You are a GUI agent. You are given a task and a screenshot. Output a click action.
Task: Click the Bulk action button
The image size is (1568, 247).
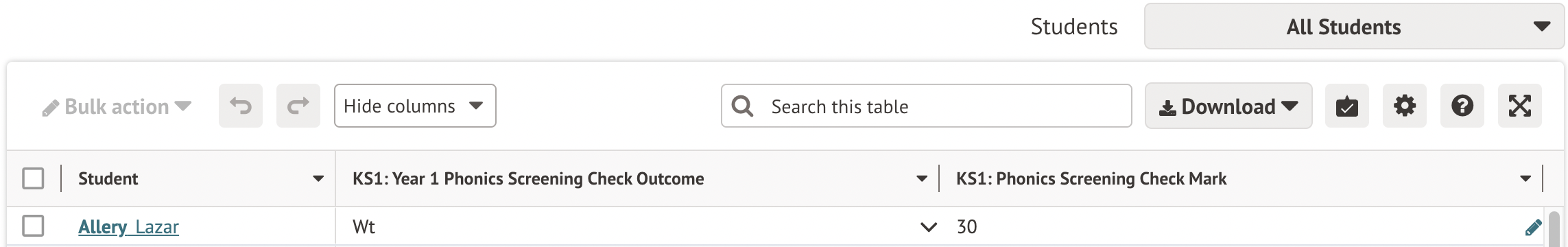(117, 106)
